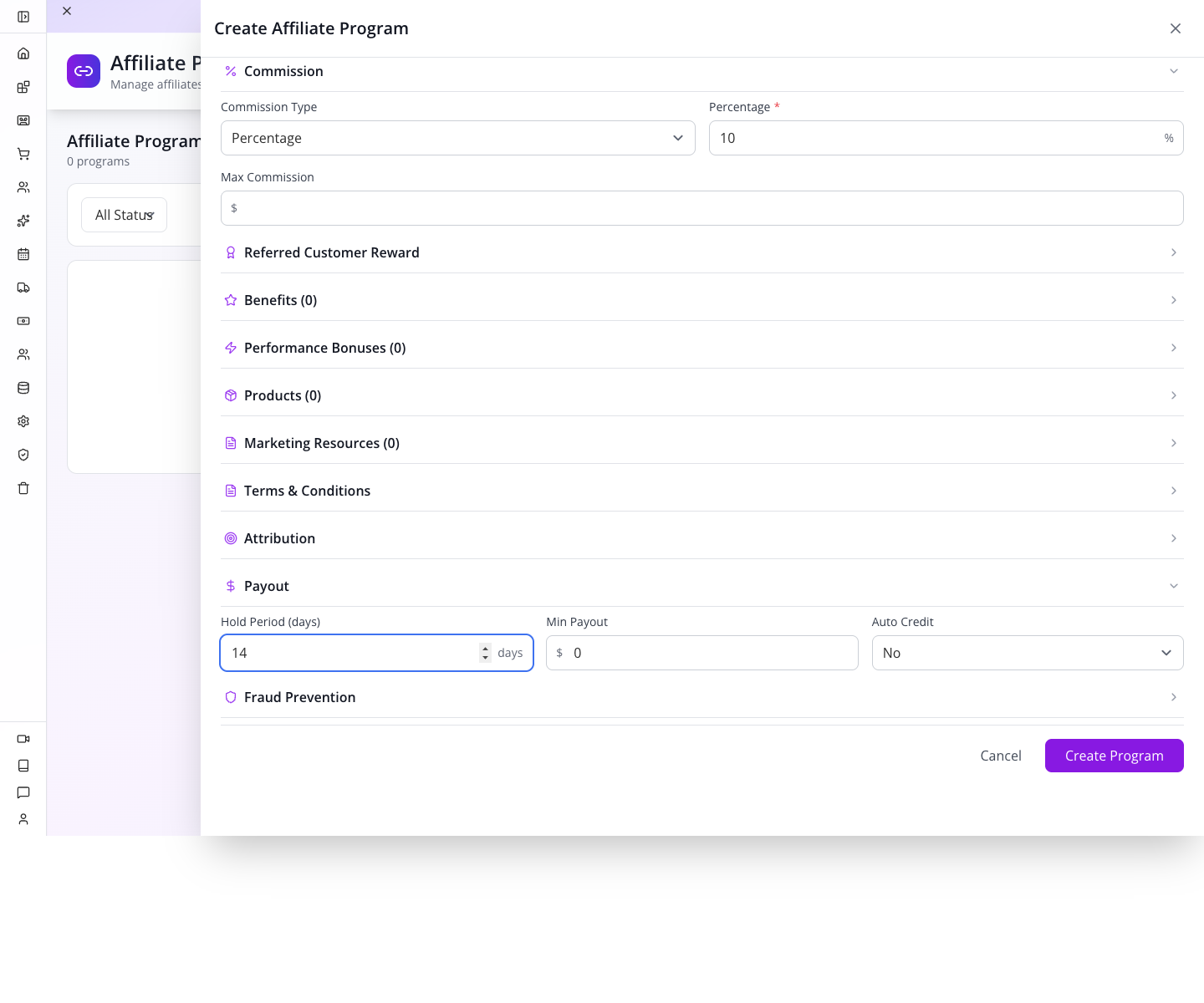Expand the Attribution section
Screen dimensions: 1204x1003
[x=702, y=538]
